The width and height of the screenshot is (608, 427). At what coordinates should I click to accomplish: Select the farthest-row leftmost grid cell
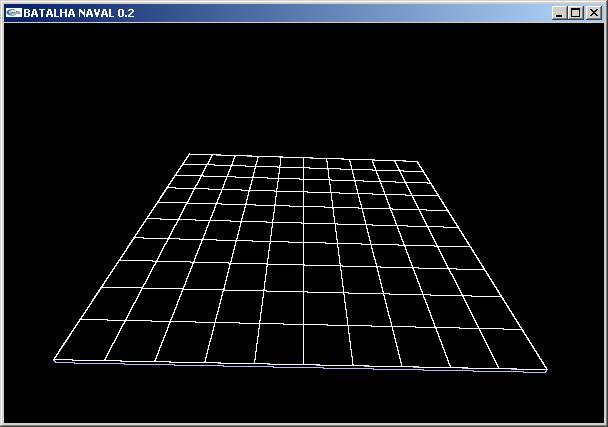click(x=198, y=160)
